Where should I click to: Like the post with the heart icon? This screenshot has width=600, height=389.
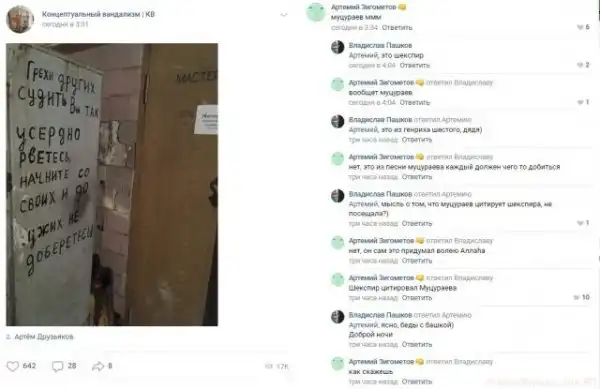[x=13, y=366]
